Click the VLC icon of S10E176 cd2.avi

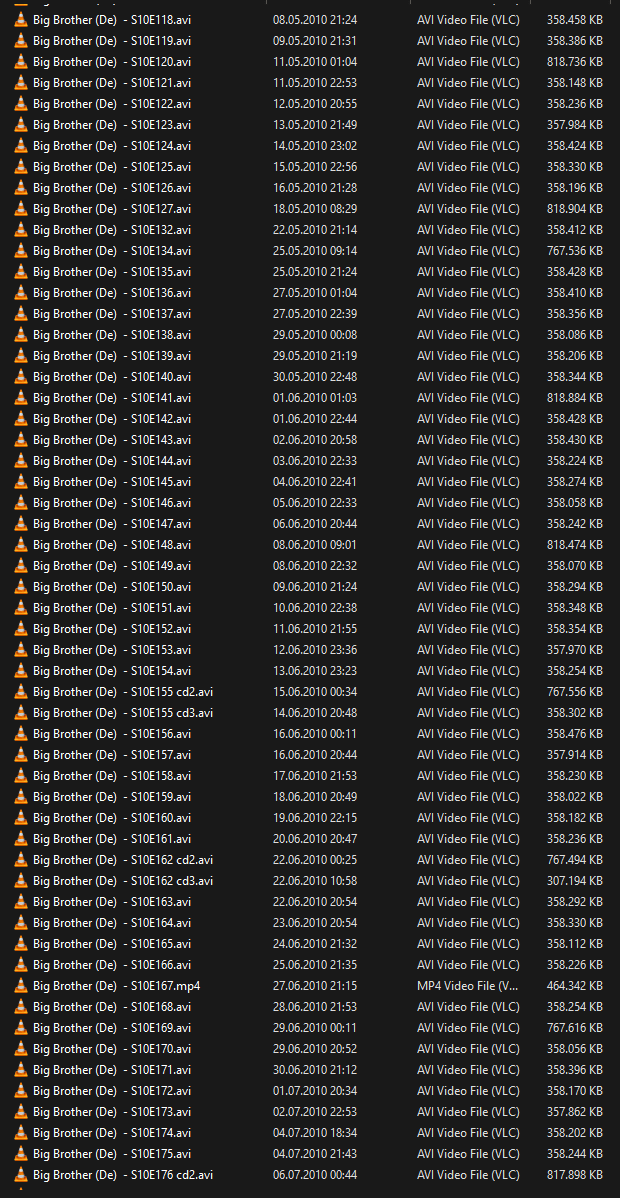(21, 1175)
